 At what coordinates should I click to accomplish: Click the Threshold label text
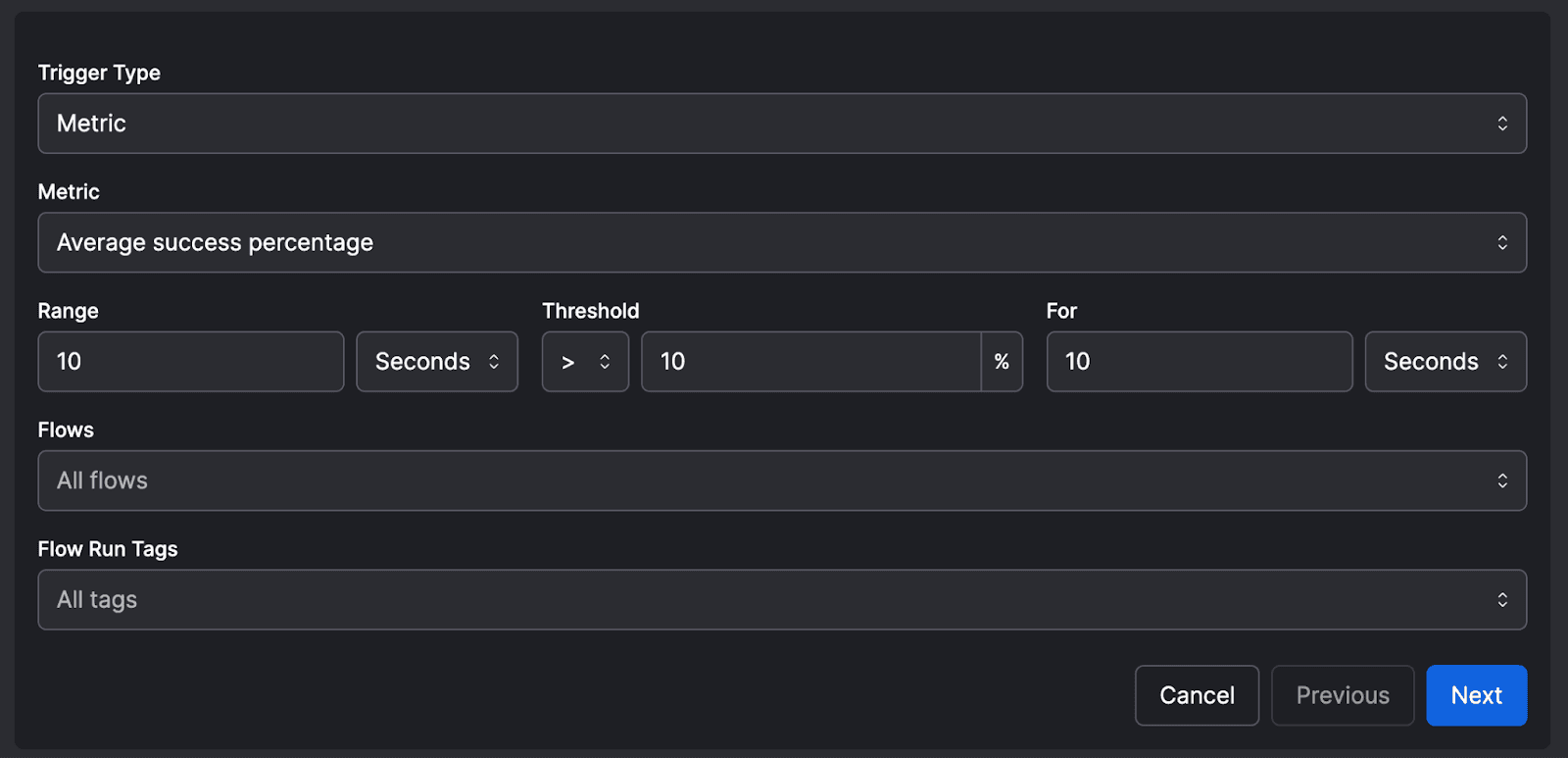[x=590, y=311]
